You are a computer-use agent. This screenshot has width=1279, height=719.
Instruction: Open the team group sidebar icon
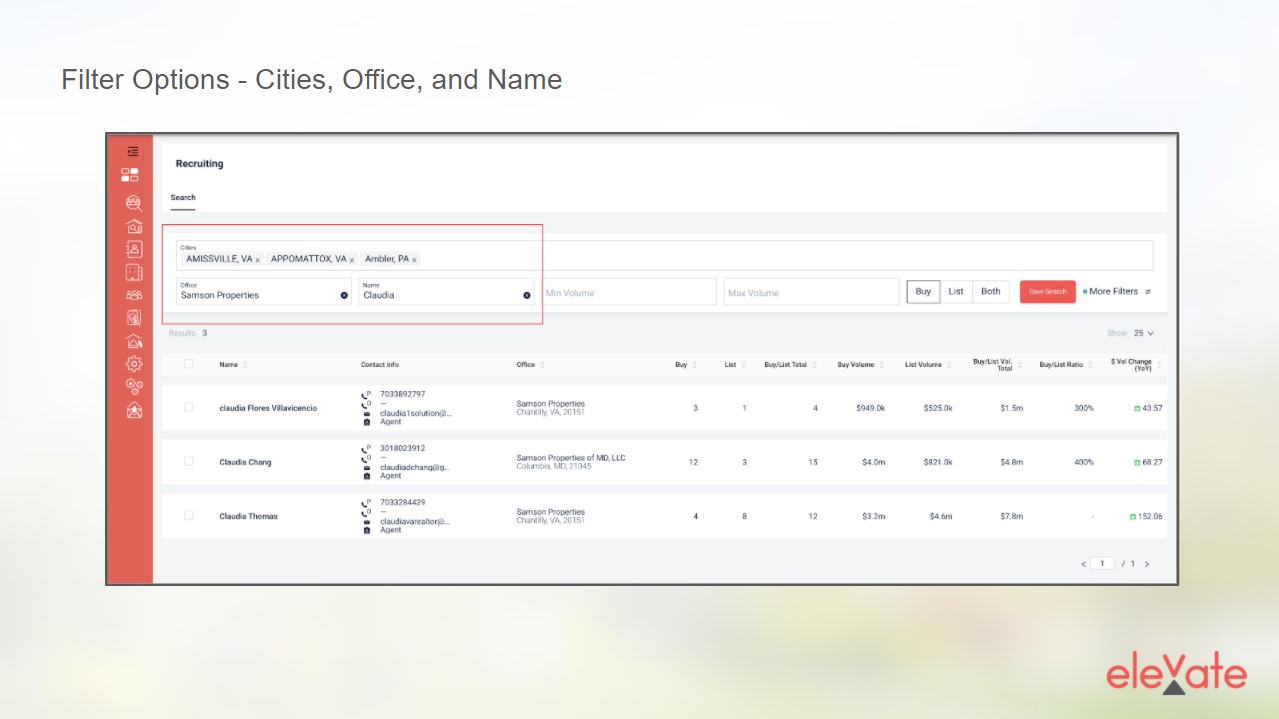(x=133, y=295)
